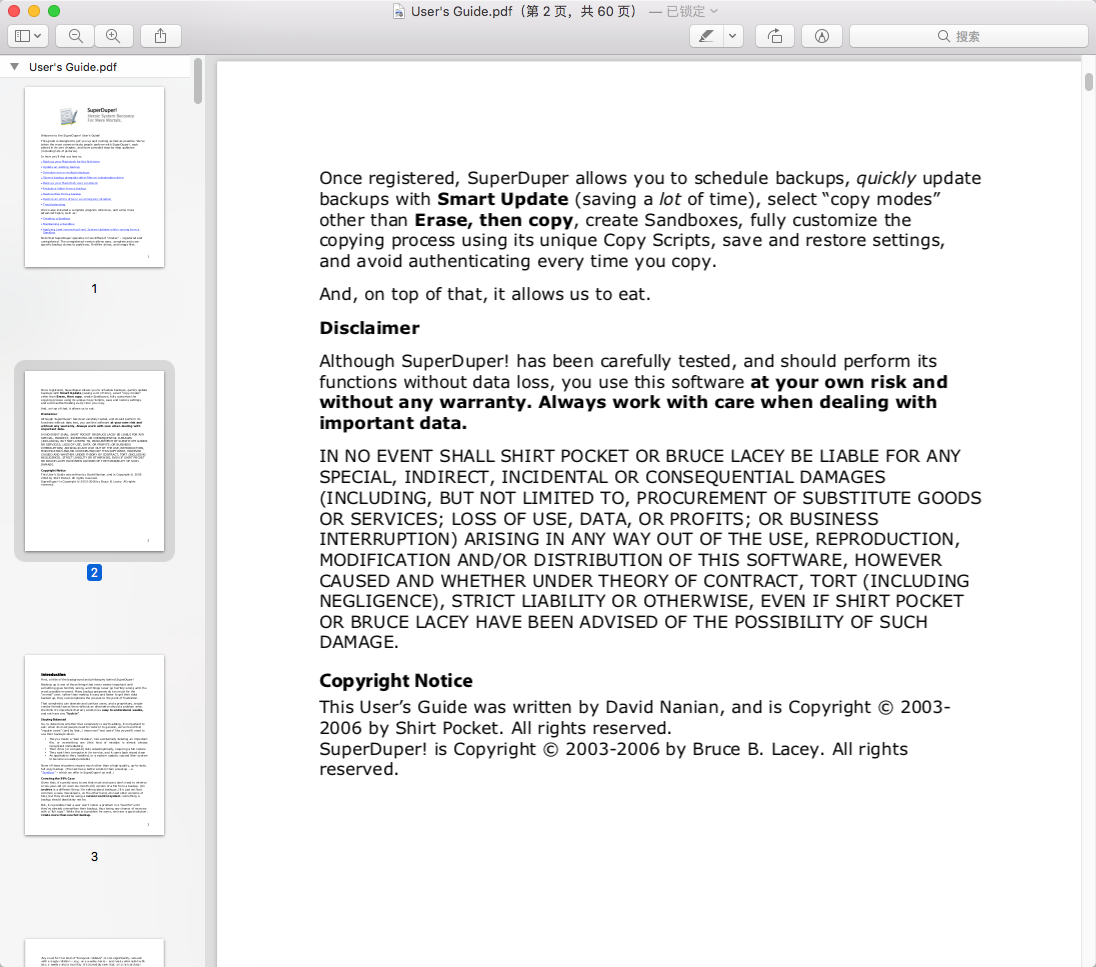Open the sidebar view options button
This screenshot has width=1096, height=967.
click(27, 36)
